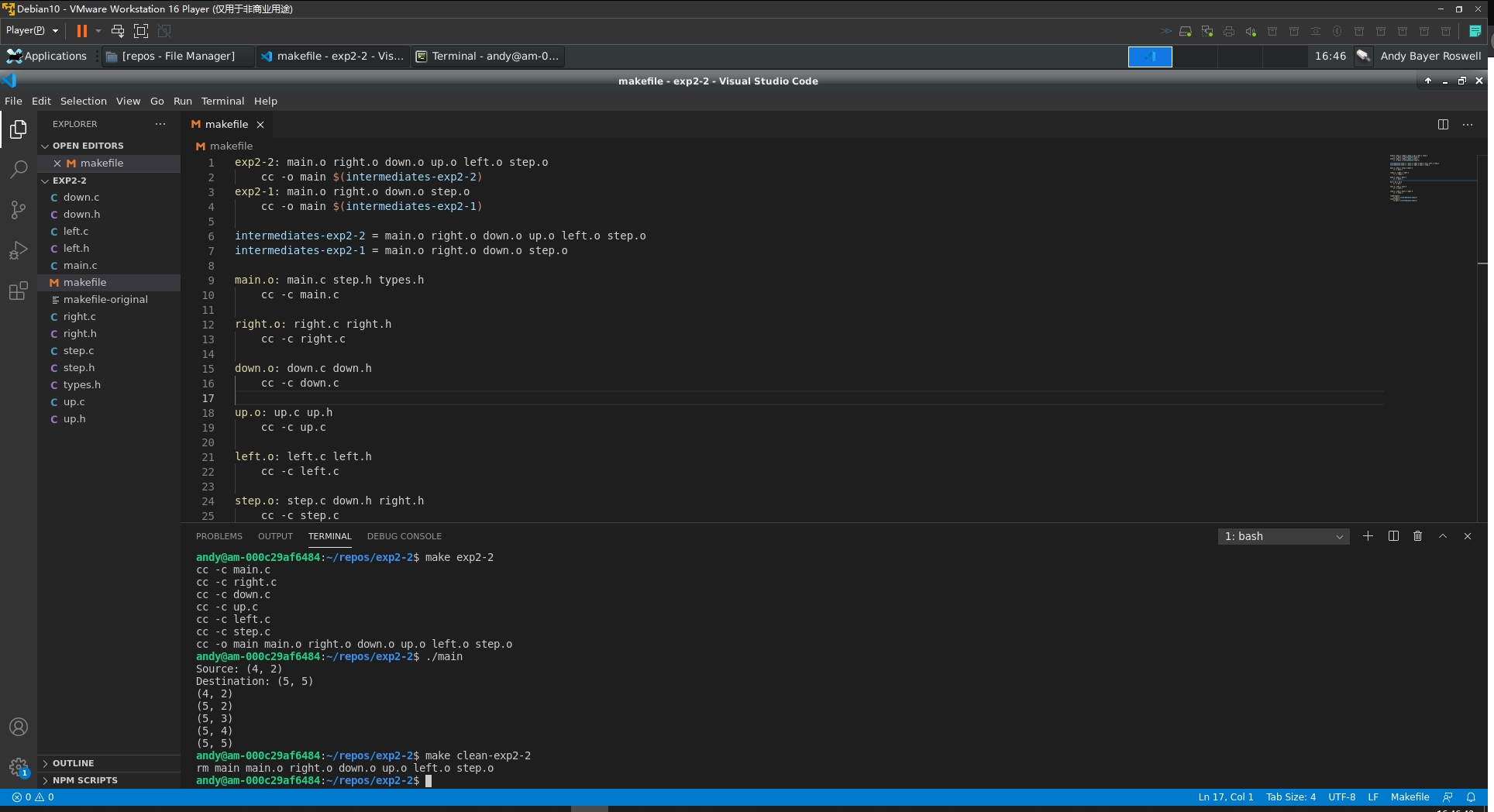Open notifications bell in status bar
The image size is (1494, 812).
pos(1471,797)
